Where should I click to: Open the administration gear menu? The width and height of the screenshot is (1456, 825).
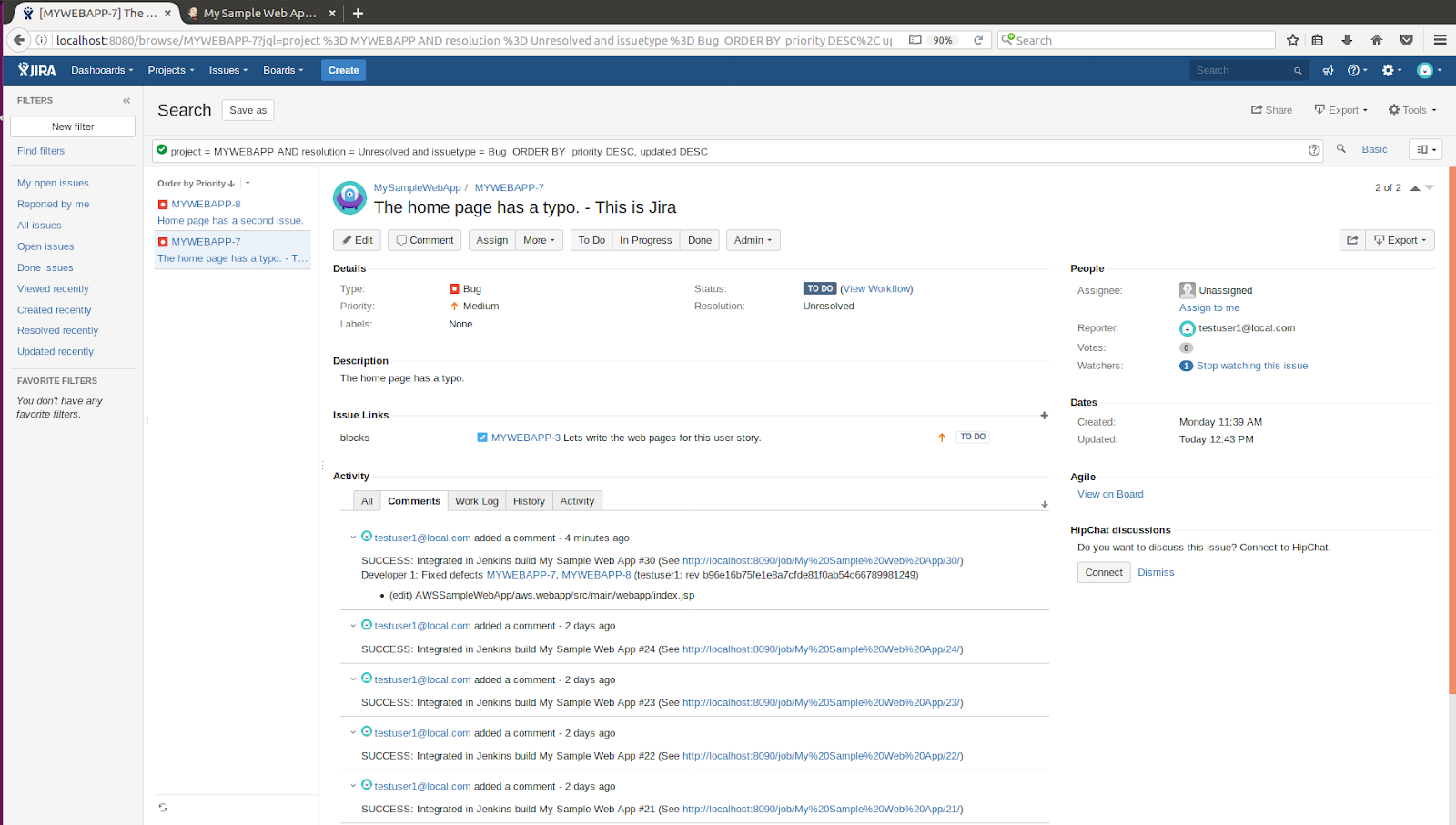click(1391, 70)
